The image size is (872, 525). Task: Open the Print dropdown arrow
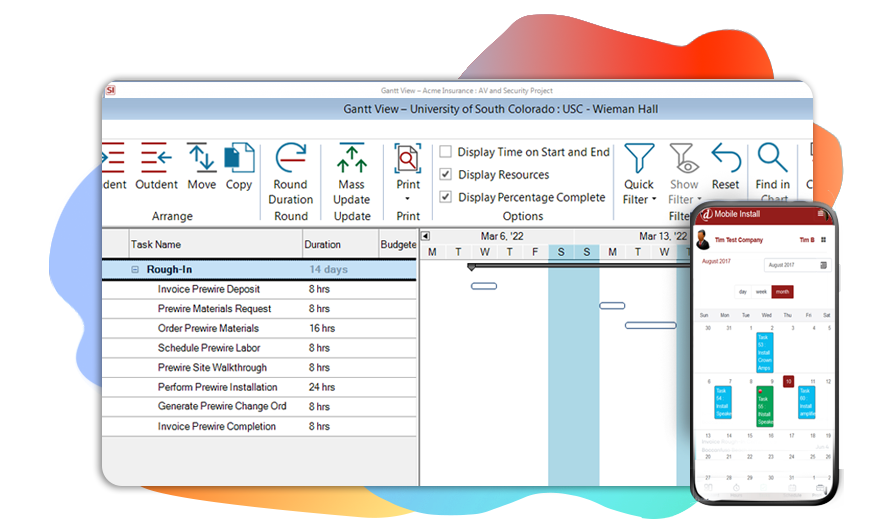tap(408, 199)
